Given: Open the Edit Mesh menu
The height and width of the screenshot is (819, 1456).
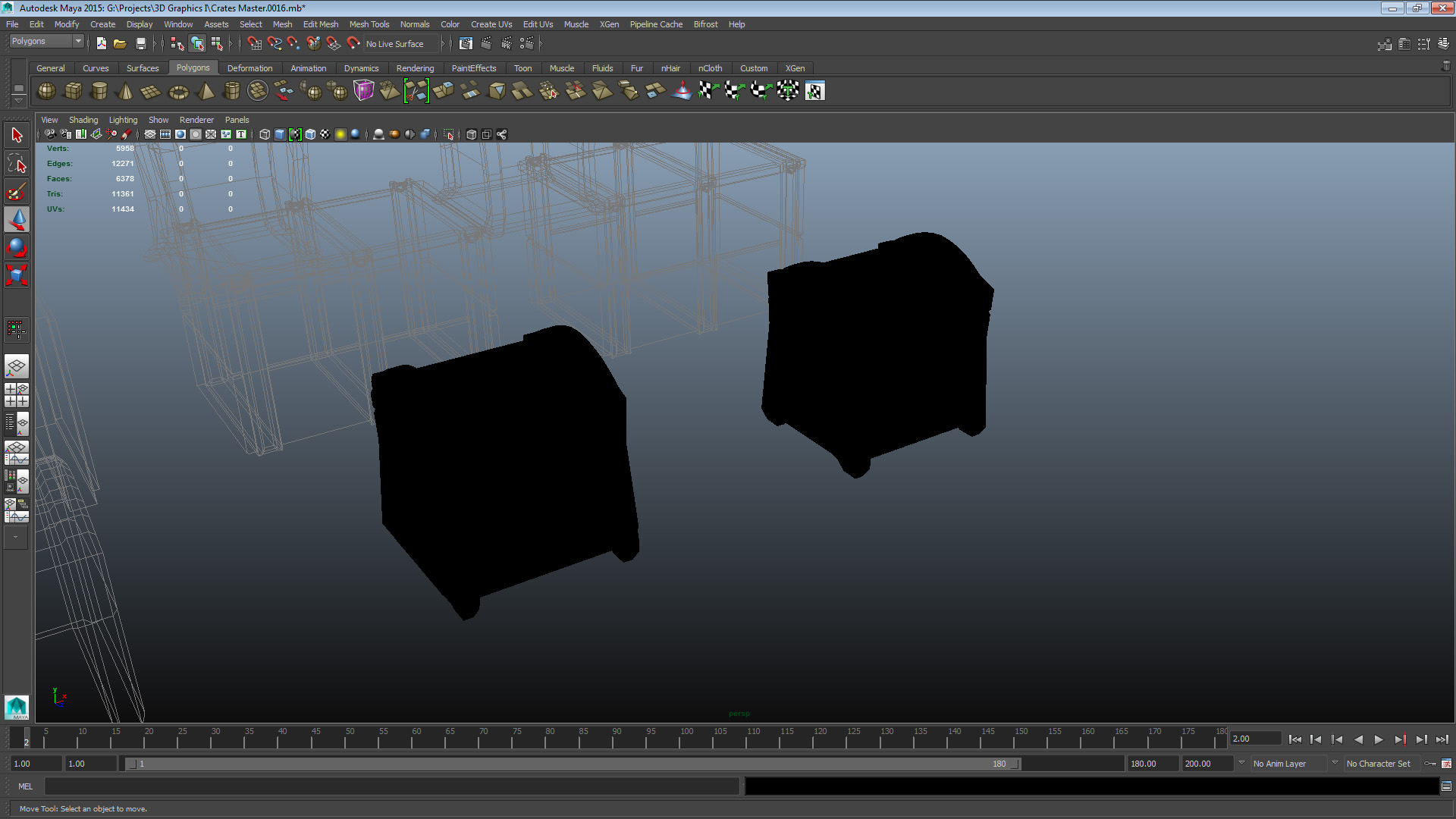Looking at the screenshot, I should click(x=320, y=24).
